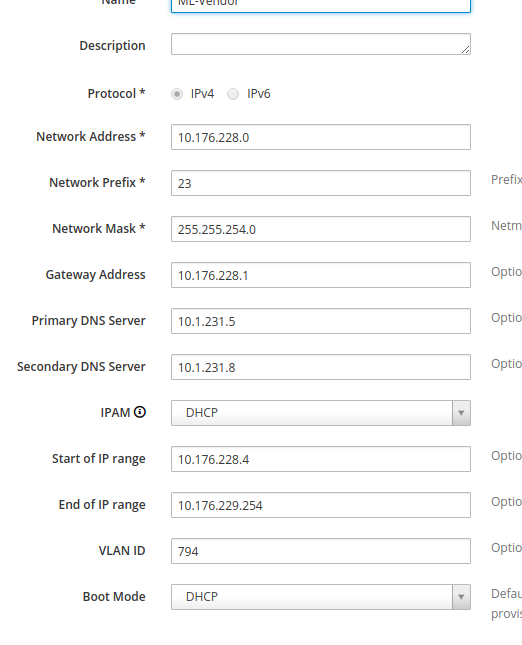Click the VLAN ID field

[x=321, y=551]
